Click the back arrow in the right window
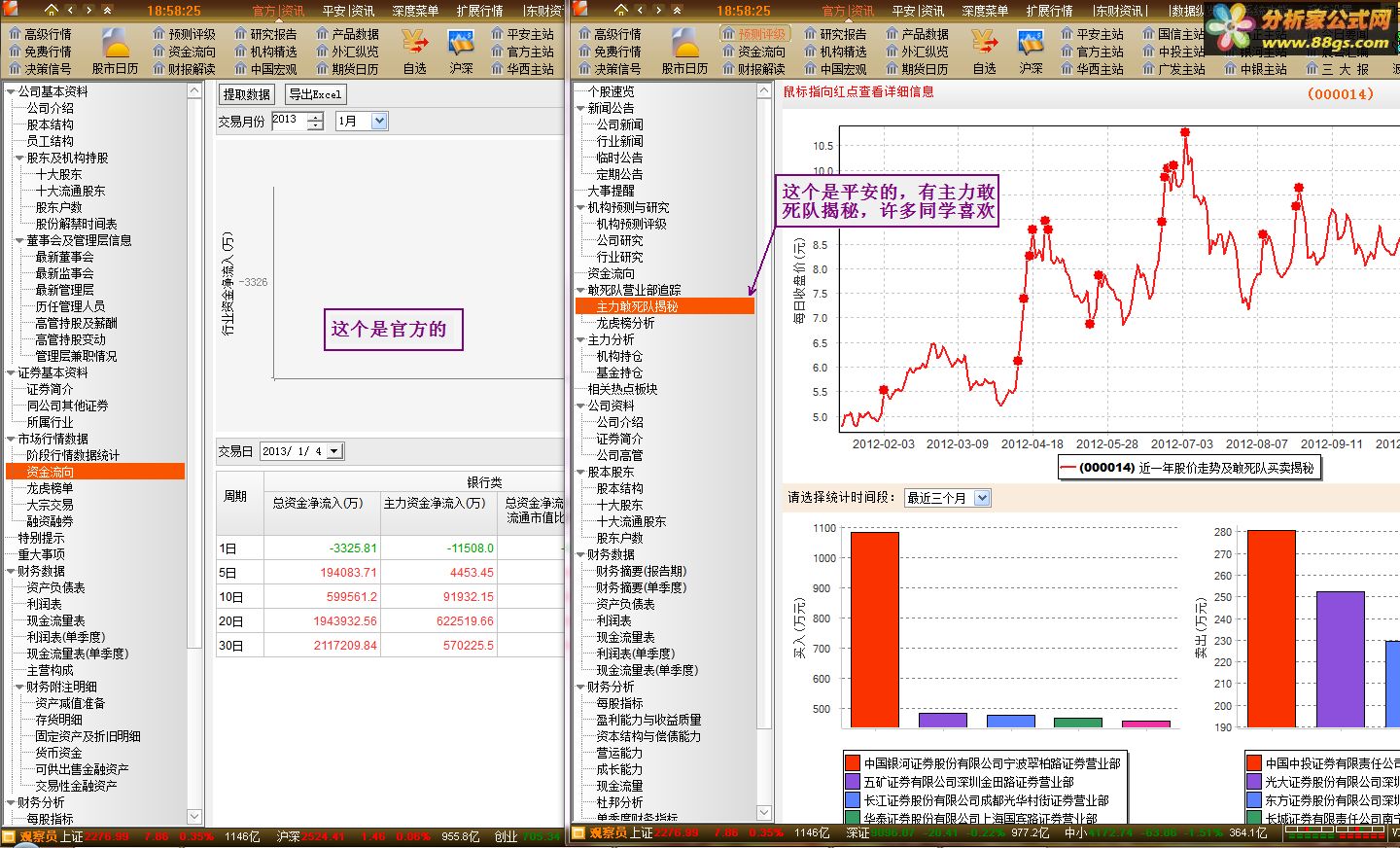The image size is (1400, 848). coord(641,10)
